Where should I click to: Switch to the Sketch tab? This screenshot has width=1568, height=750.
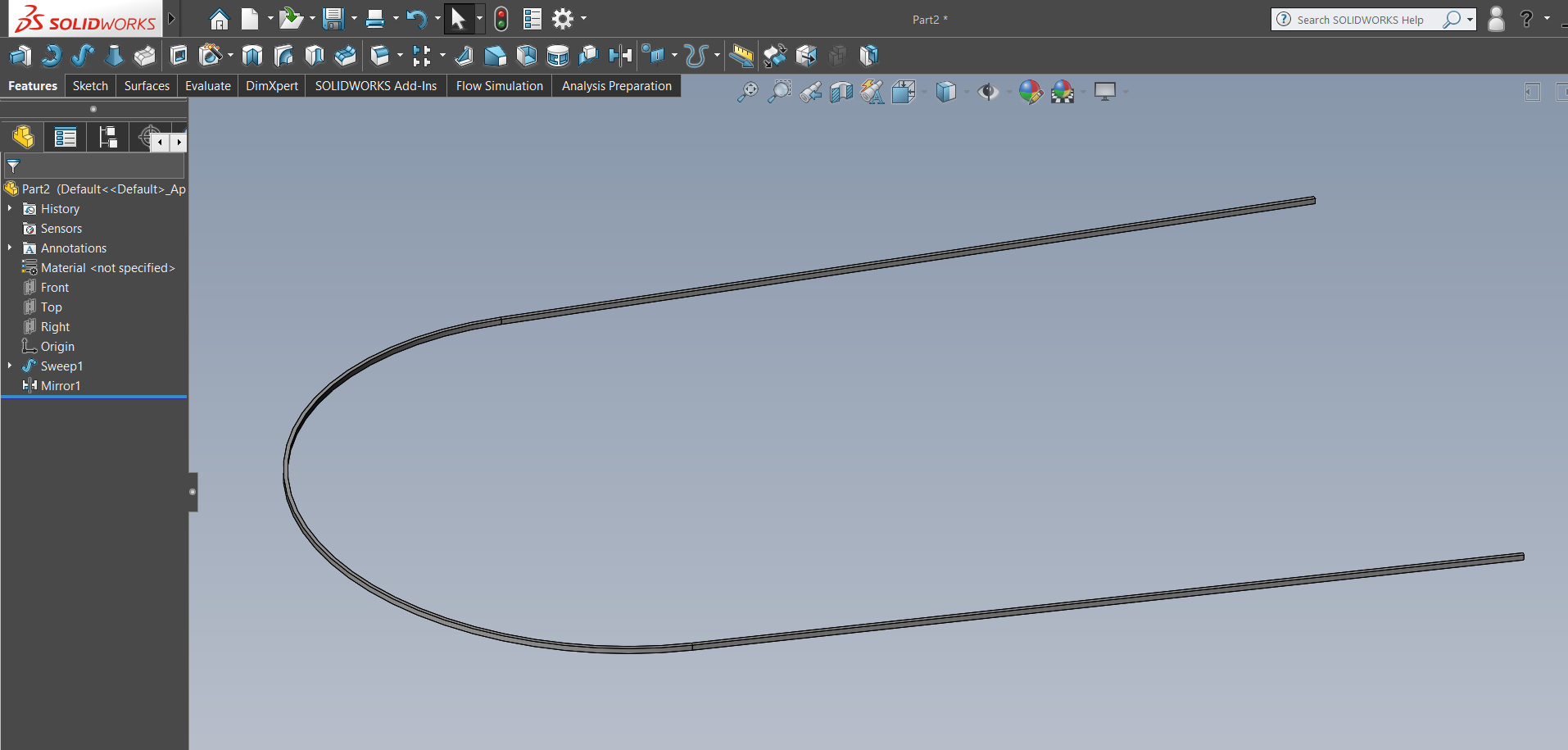[x=89, y=85]
